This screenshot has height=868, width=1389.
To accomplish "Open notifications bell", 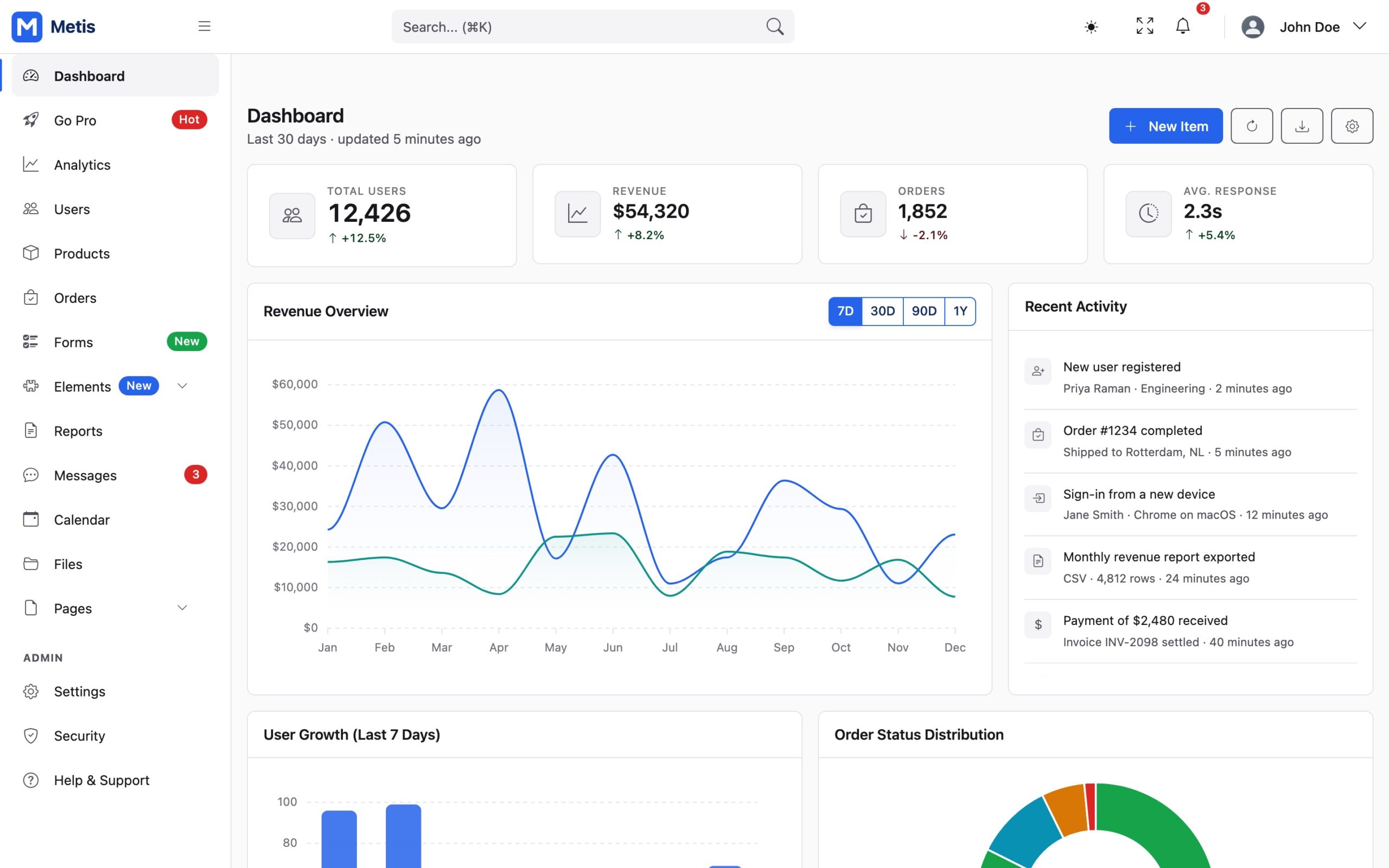I will pyautogui.click(x=1183, y=26).
